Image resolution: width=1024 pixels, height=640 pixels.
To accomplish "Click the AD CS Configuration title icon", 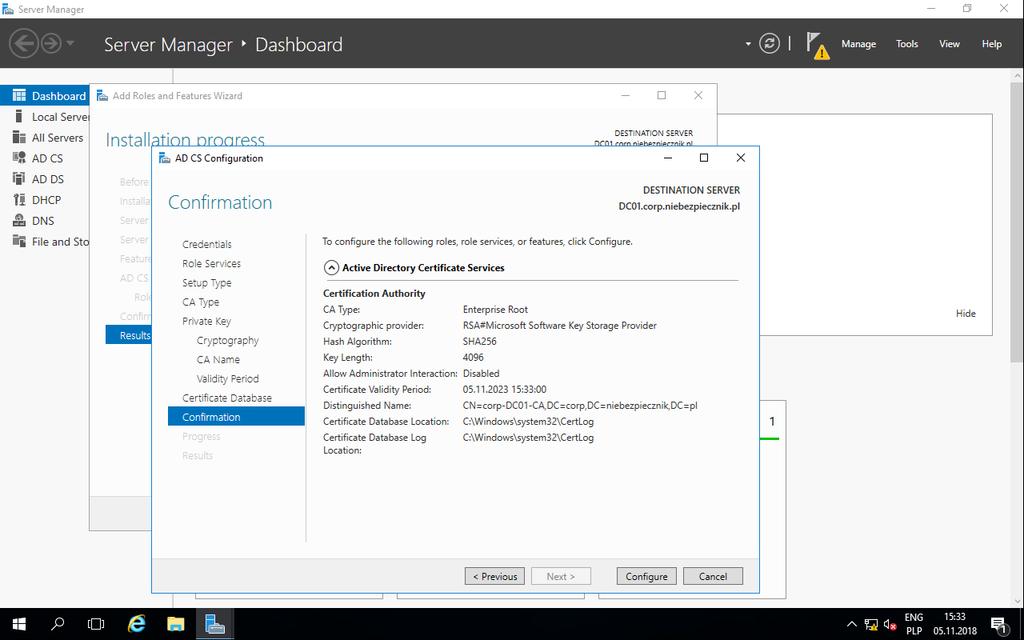I will 165,158.
